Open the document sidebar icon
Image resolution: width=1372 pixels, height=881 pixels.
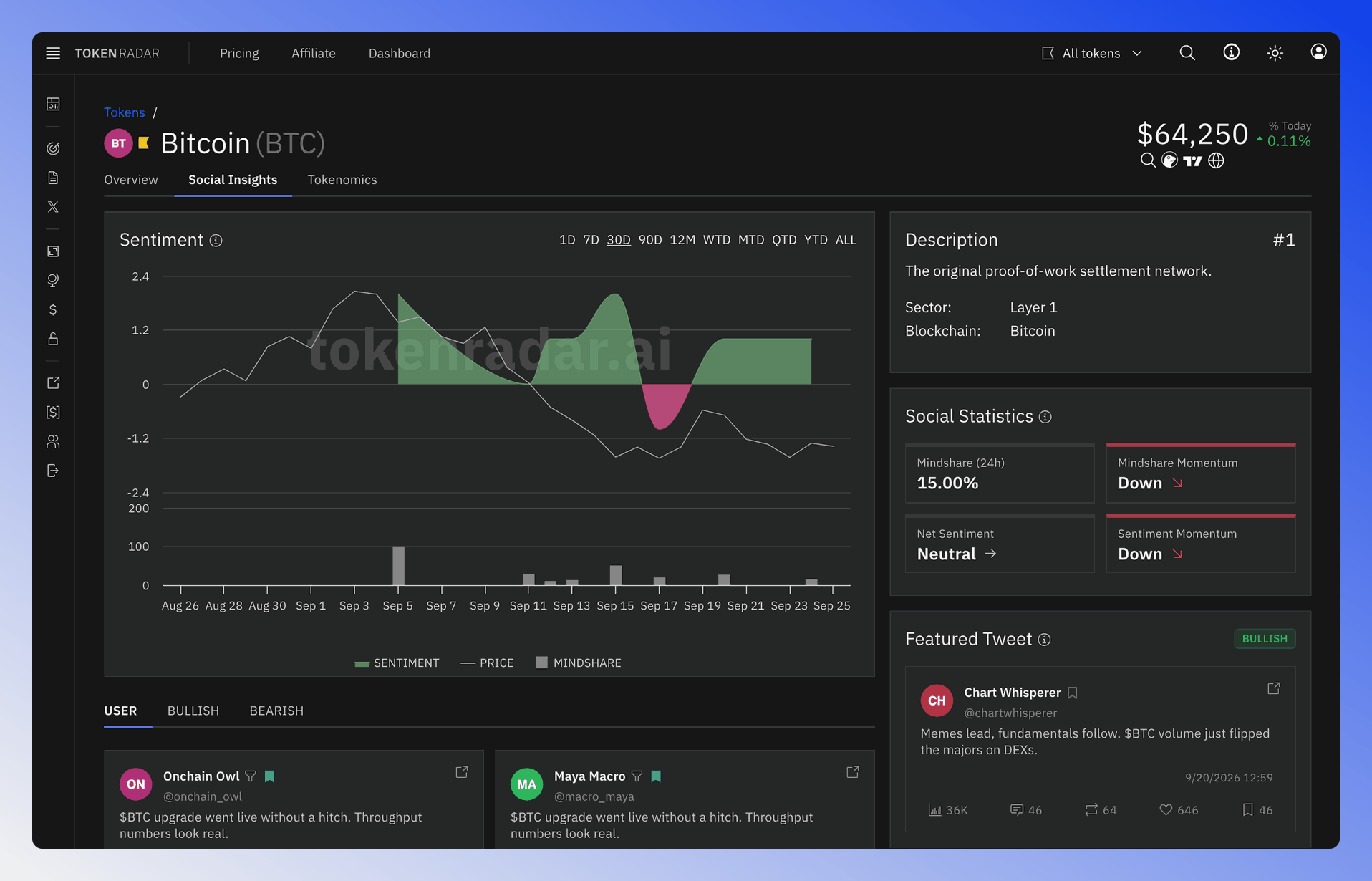[x=53, y=178]
